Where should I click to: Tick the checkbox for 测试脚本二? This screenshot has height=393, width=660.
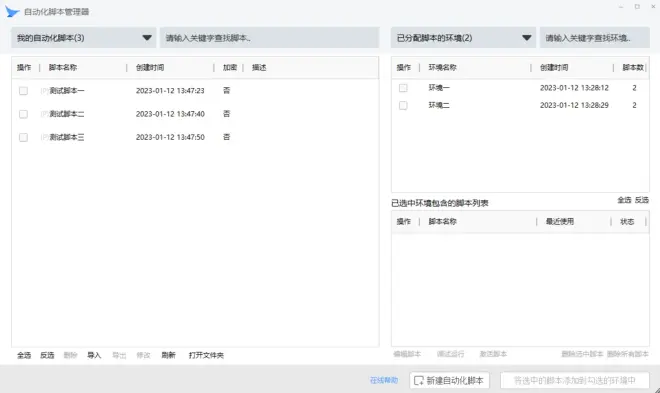(23, 114)
